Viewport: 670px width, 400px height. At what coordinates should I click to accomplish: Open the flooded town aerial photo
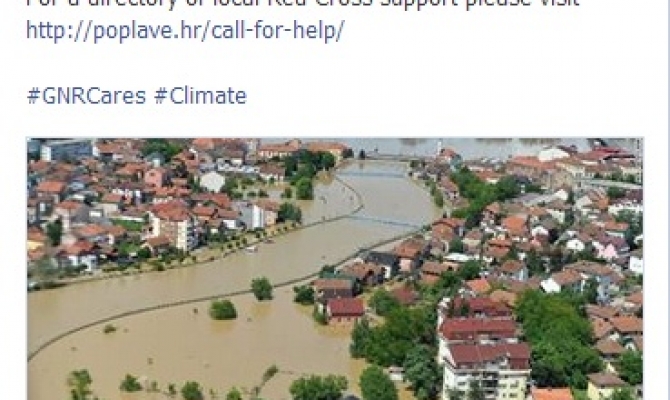[x=335, y=269]
